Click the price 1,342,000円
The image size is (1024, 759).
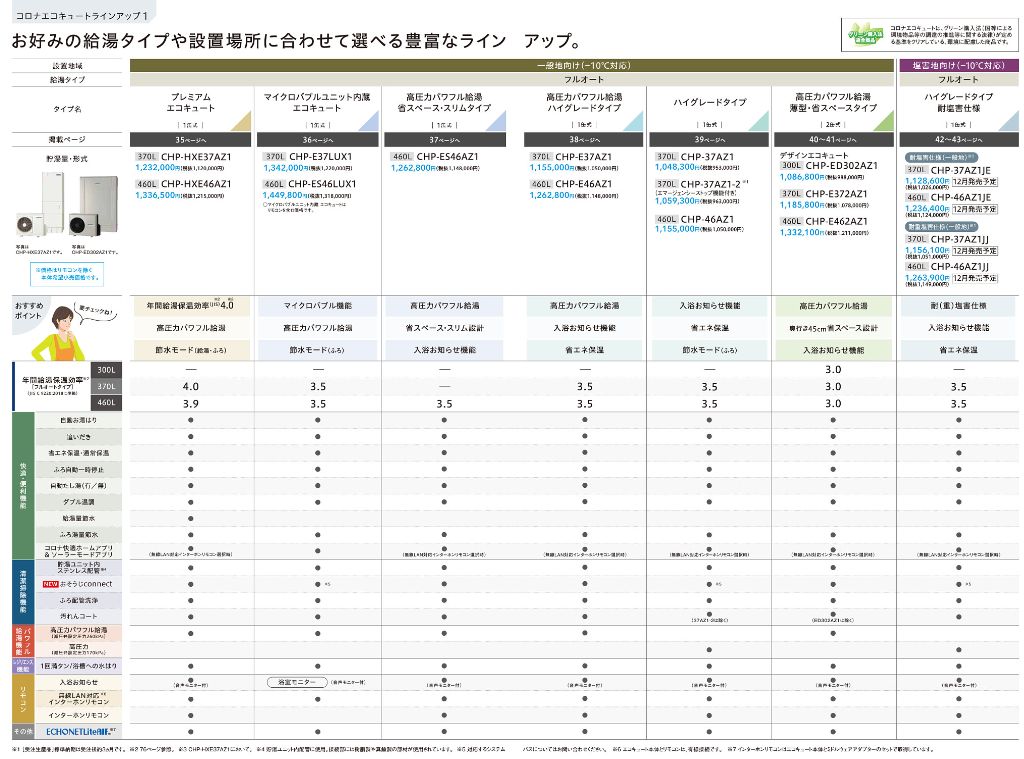coord(285,168)
